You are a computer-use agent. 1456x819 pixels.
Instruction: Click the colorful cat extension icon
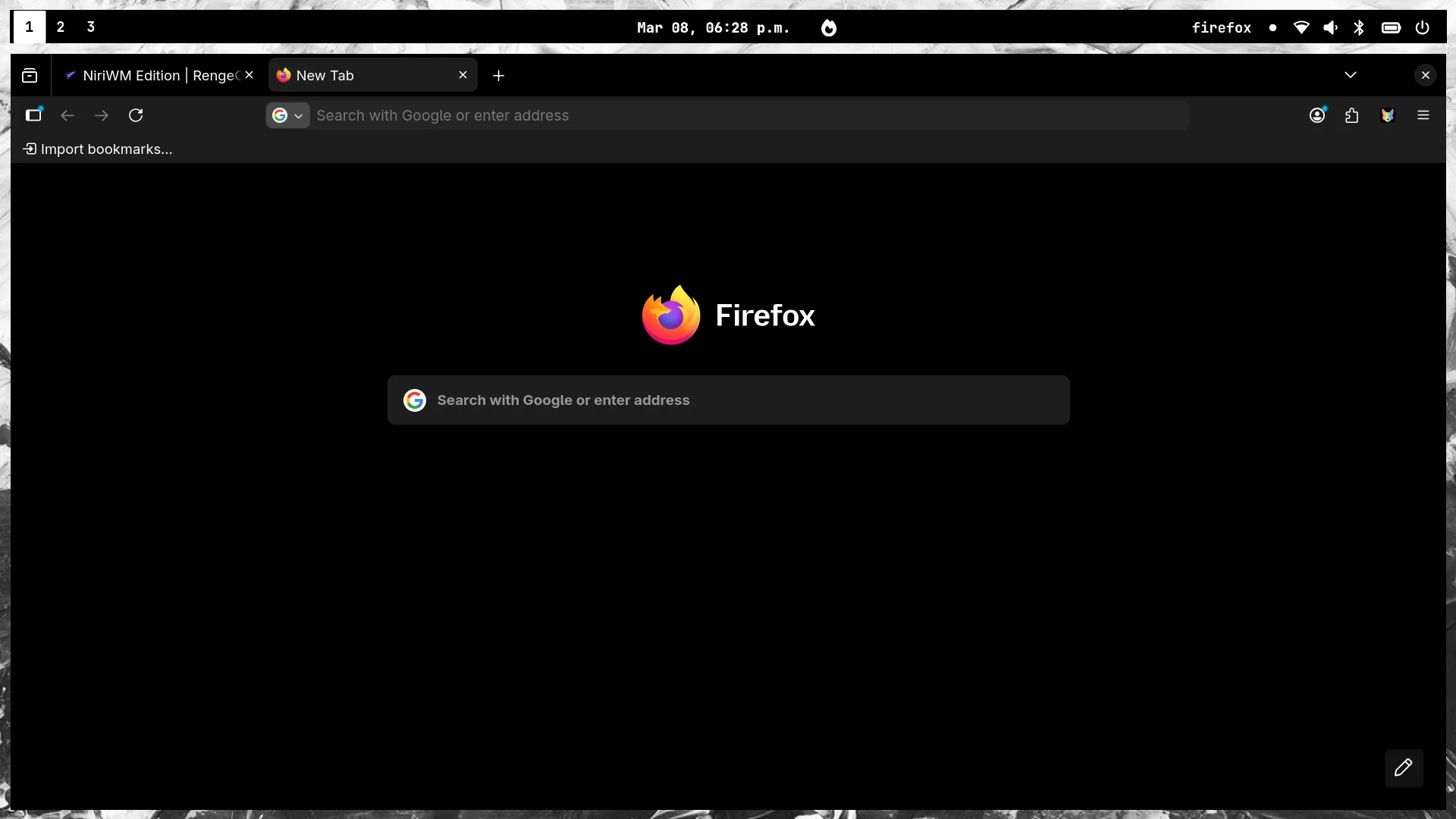click(x=1388, y=115)
